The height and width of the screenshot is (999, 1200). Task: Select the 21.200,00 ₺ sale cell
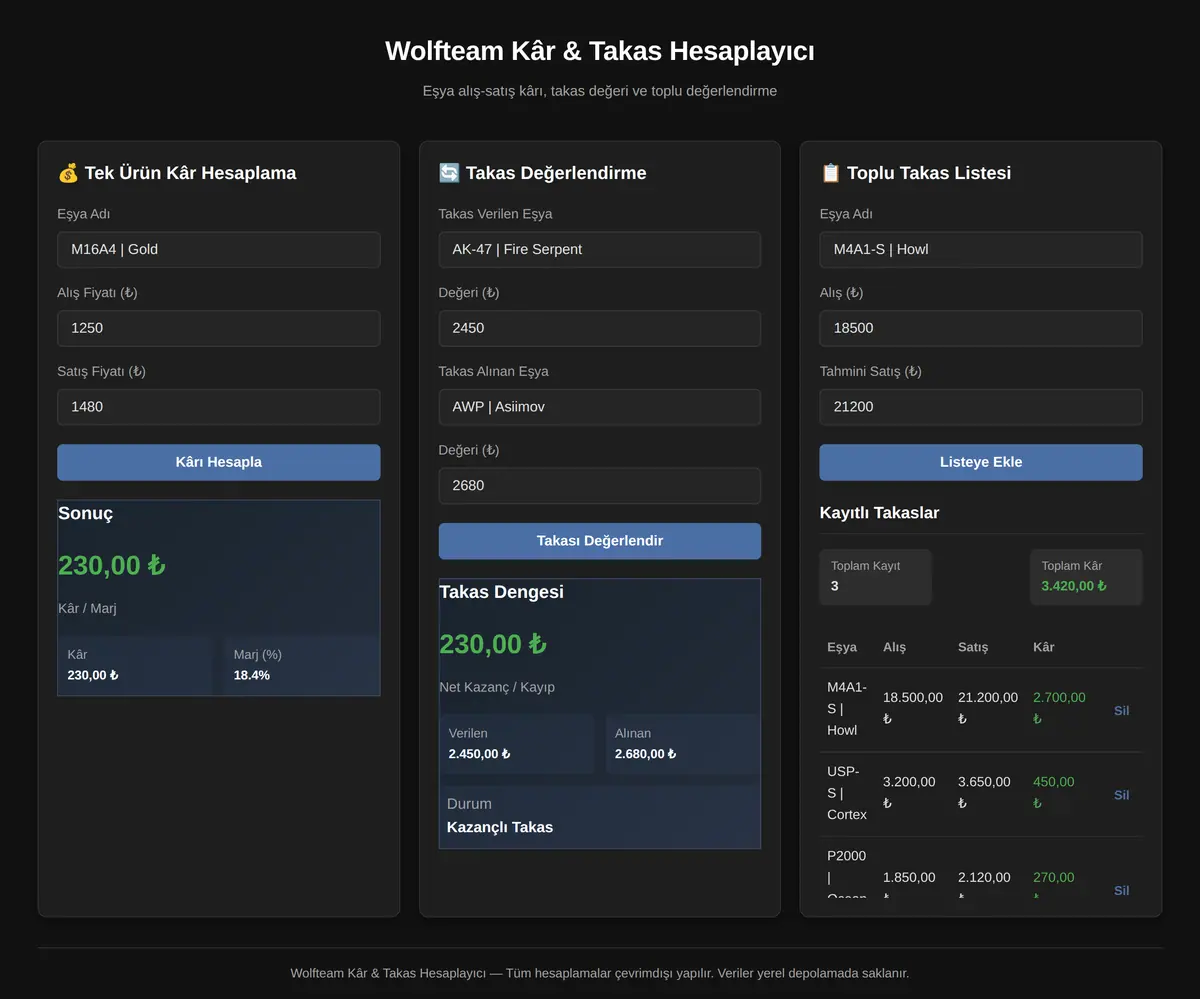pos(988,708)
